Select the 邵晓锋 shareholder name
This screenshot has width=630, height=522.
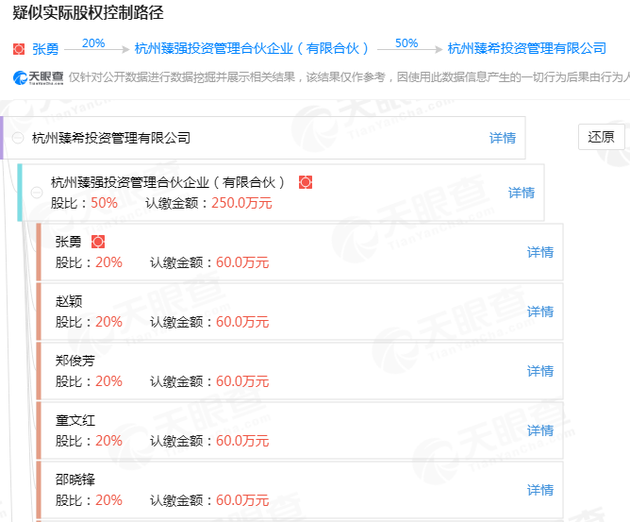75,480
